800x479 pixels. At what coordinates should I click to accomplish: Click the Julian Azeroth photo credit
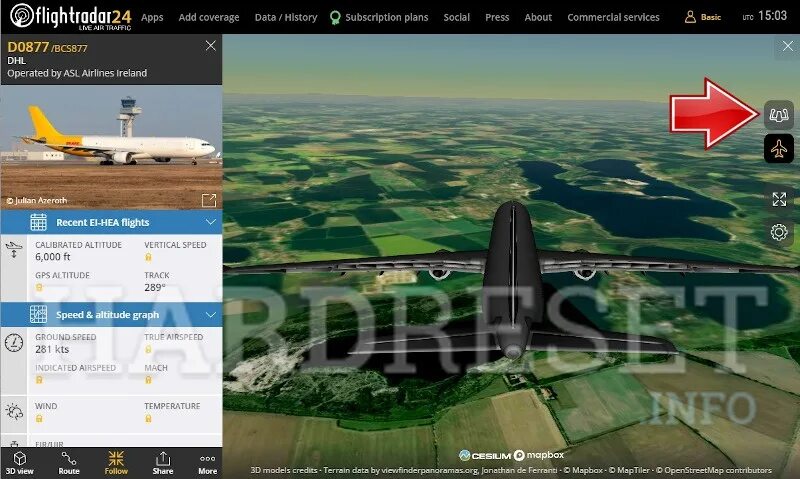(x=36, y=200)
